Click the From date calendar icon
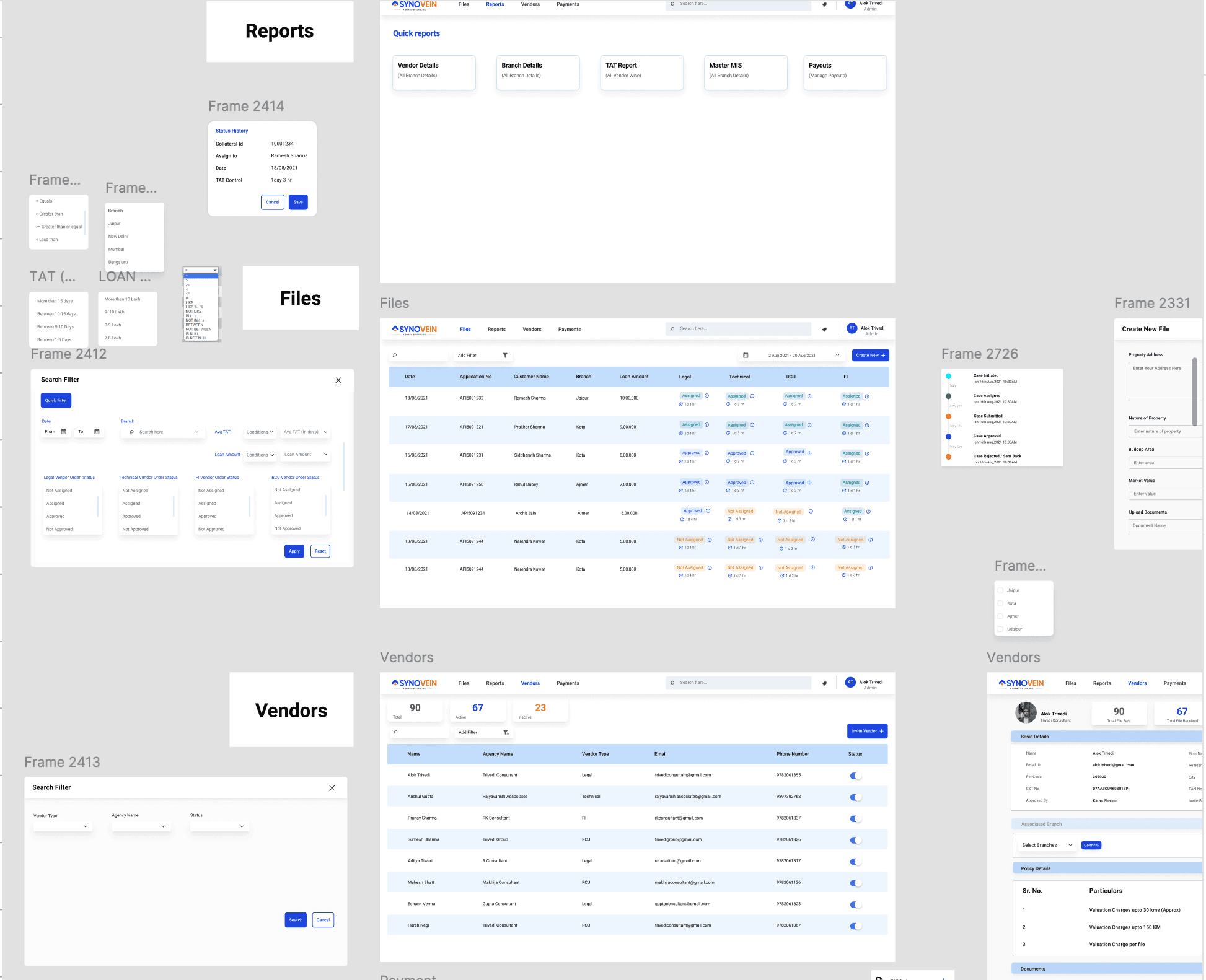The width and height of the screenshot is (1206, 980). click(x=63, y=432)
